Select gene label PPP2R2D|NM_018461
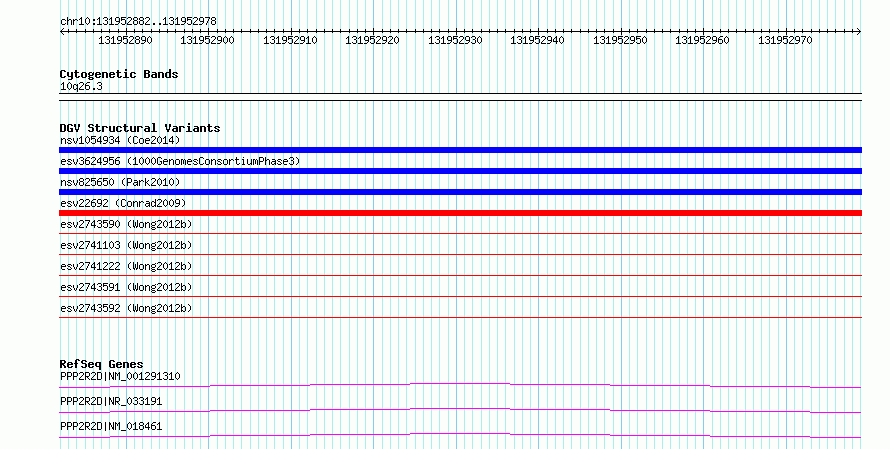Viewport: 890px width, 449px height. [x=111, y=426]
